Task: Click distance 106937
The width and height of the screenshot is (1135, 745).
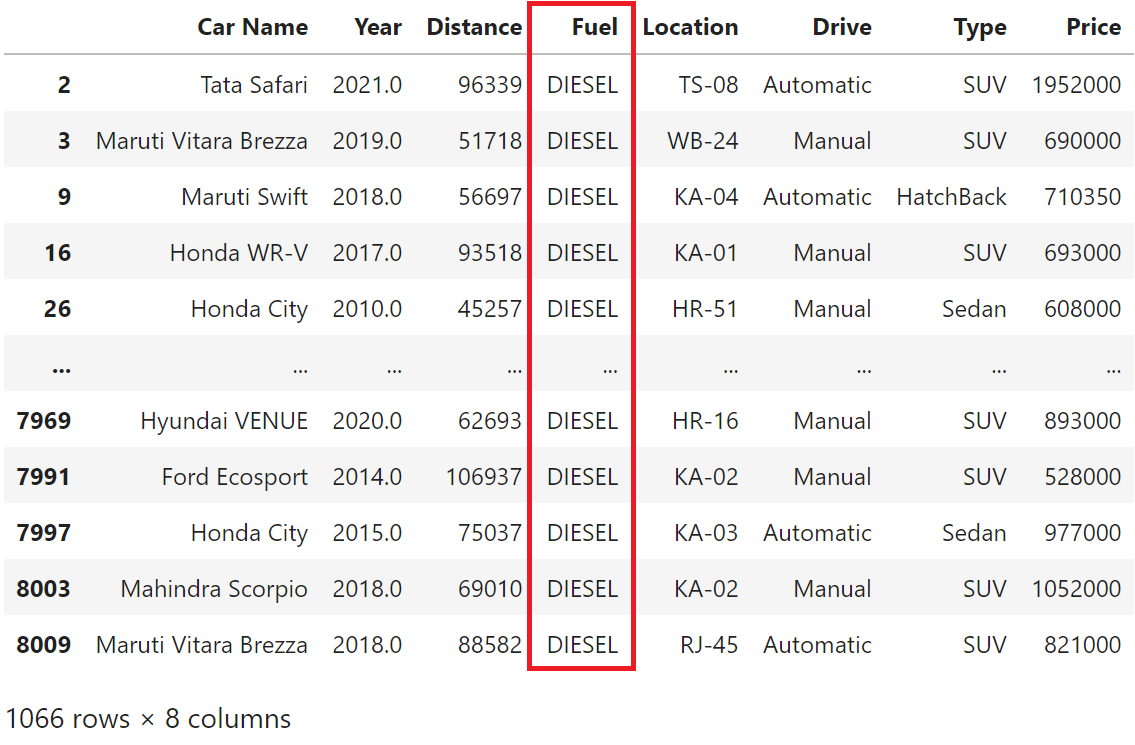Action: click(x=484, y=477)
